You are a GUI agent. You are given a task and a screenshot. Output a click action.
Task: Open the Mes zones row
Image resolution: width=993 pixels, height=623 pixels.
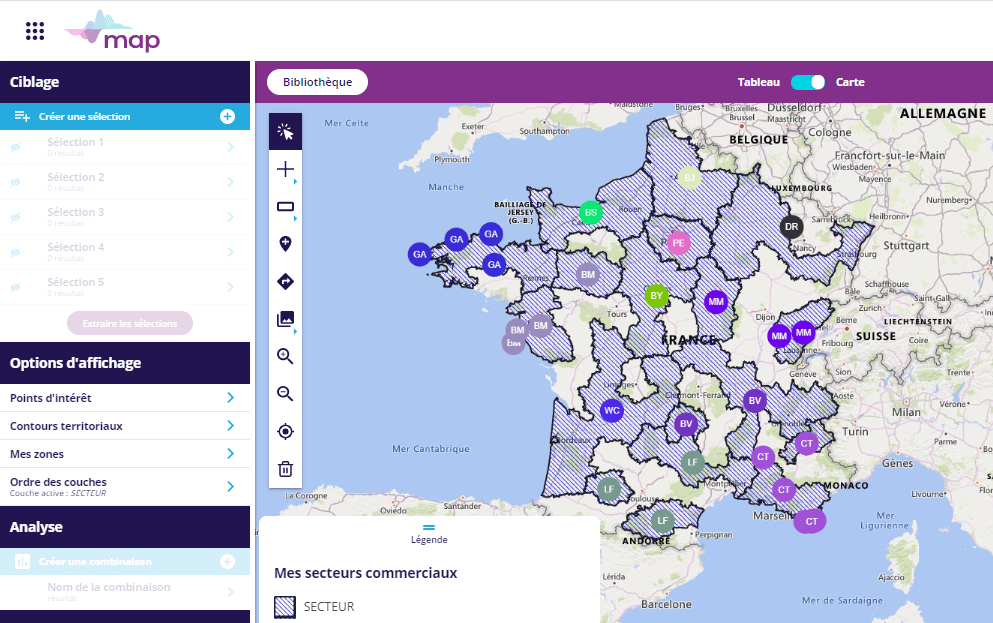tap(125, 454)
